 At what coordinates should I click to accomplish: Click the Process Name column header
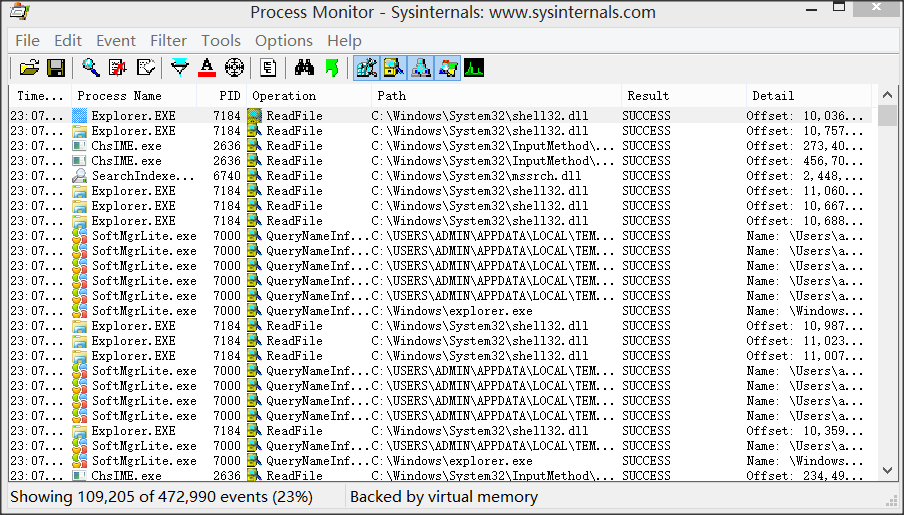coord(134,96)
